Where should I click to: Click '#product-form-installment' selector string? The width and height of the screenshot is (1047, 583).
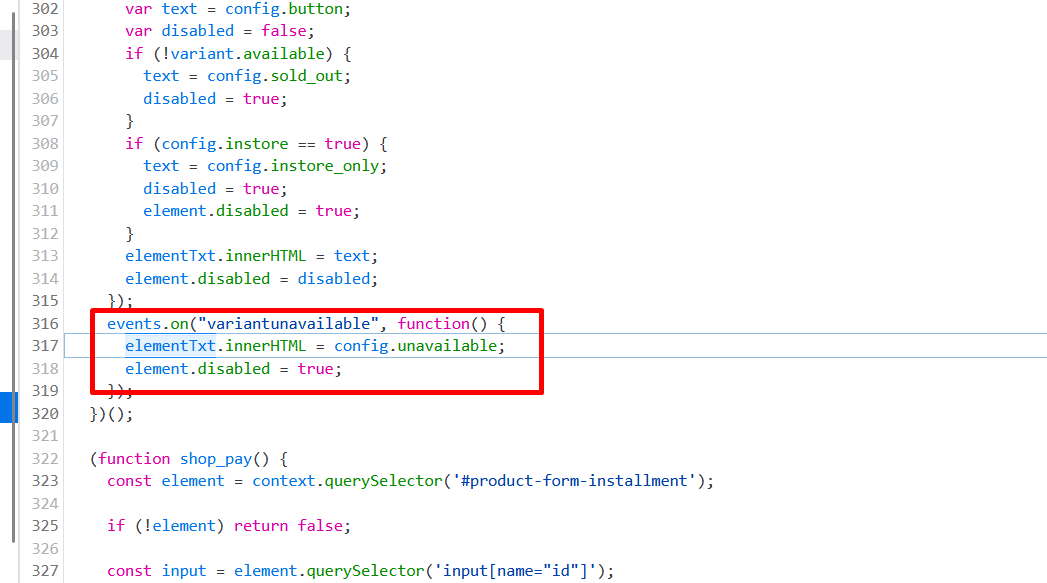574,481
